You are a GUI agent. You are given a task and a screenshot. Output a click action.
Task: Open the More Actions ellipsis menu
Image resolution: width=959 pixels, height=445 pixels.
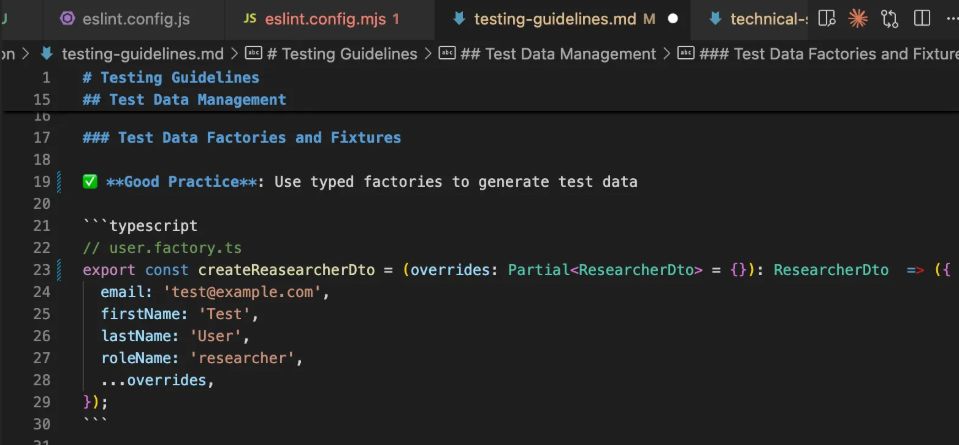click(x=951, y=18)
